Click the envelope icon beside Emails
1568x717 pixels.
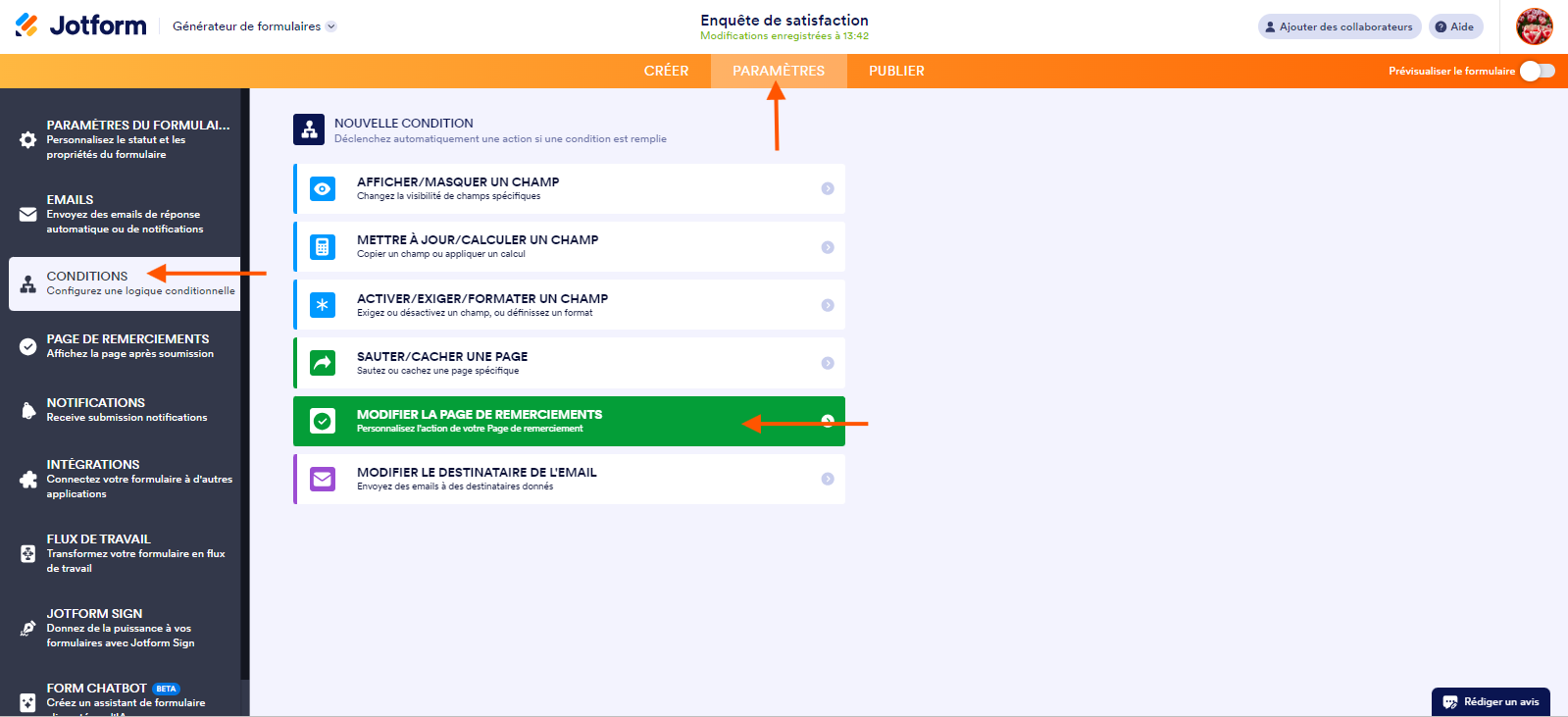pyautogui.click(x=28, y=214)
